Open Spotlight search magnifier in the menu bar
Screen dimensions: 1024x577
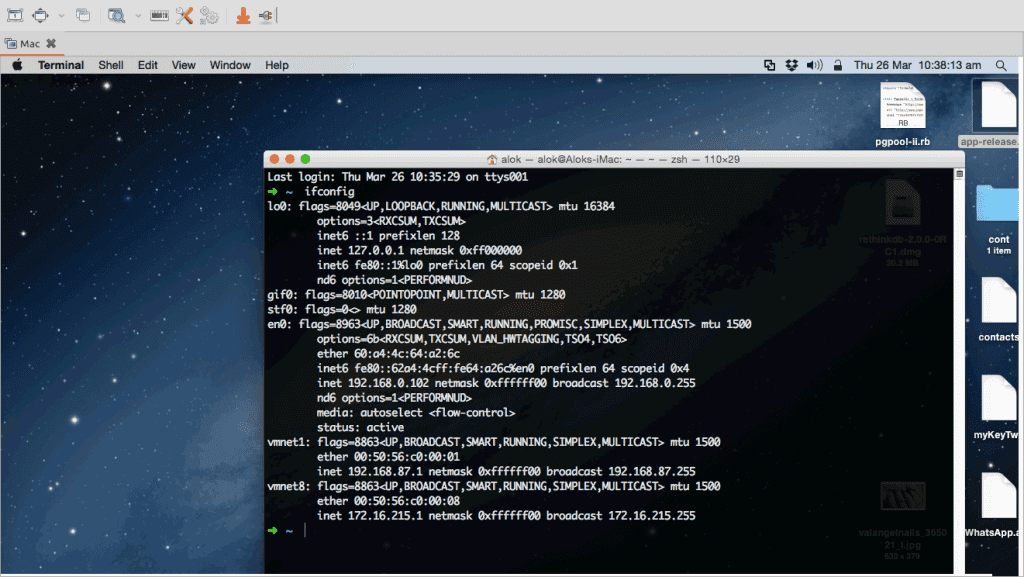1001,65
